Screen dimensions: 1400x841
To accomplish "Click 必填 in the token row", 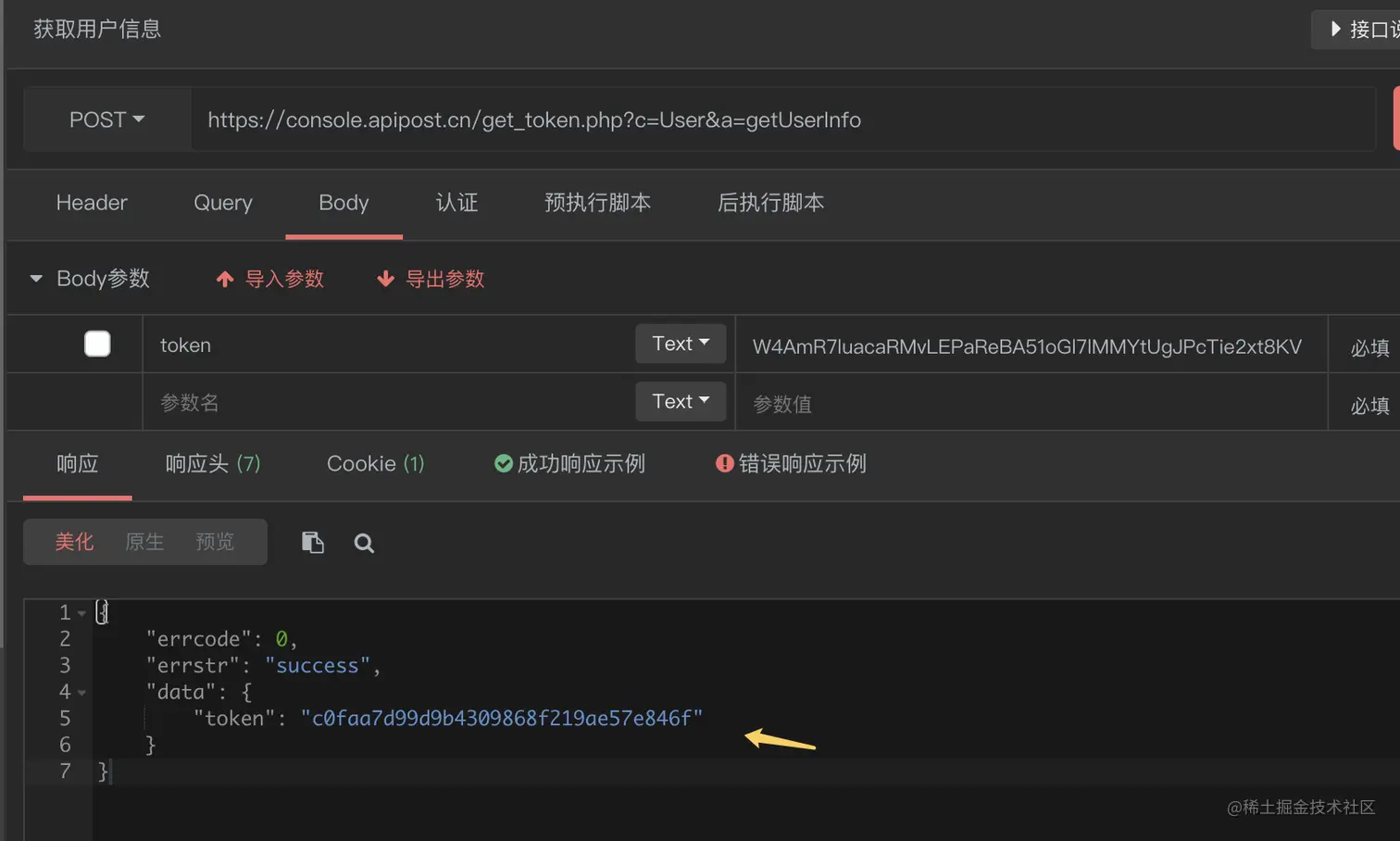I will pyautogui.click(x=1369, y=347).
